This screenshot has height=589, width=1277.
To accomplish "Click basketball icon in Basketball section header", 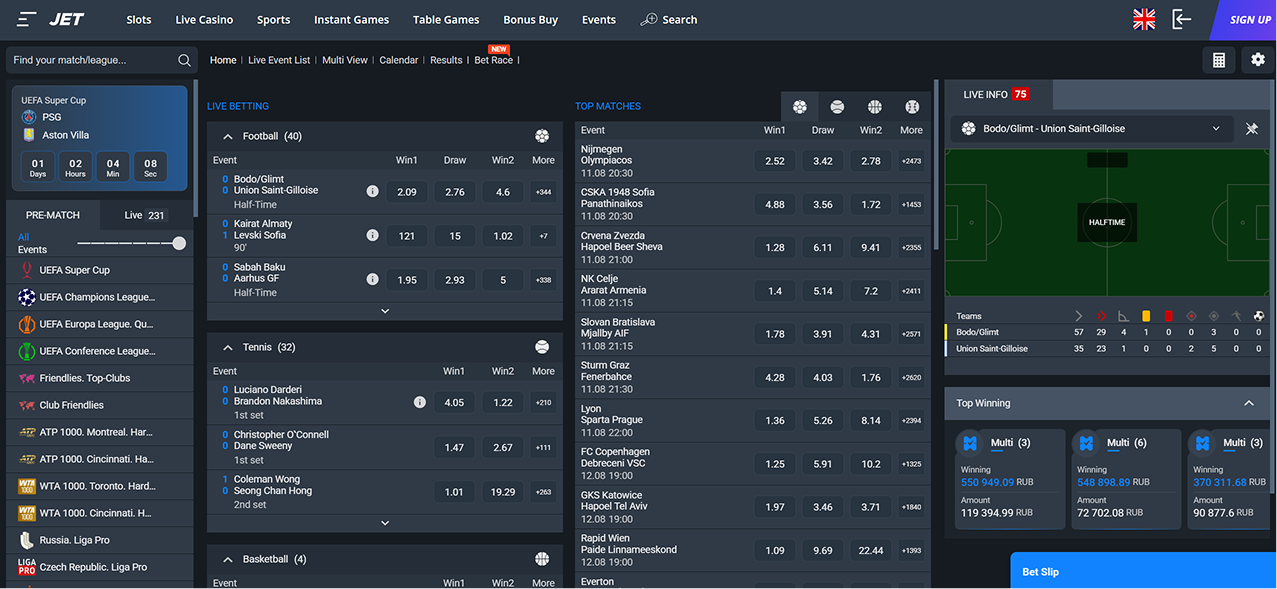I will 542,559.
